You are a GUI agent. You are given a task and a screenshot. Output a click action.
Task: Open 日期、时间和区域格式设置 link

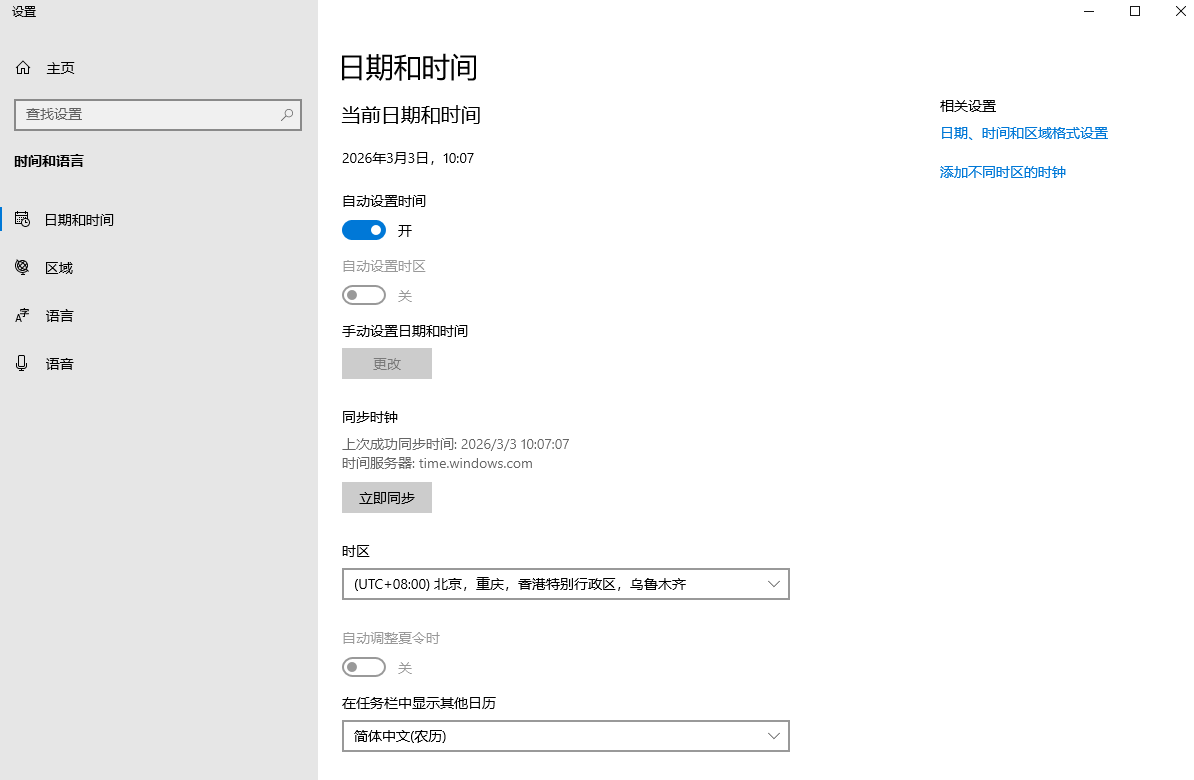pyautogui.click(x=1023, y=132)
